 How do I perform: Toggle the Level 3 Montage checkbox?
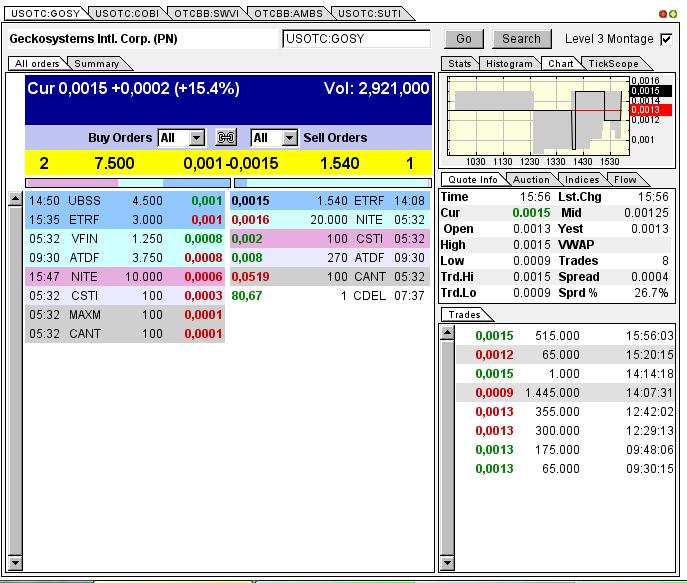click(666, 39)
